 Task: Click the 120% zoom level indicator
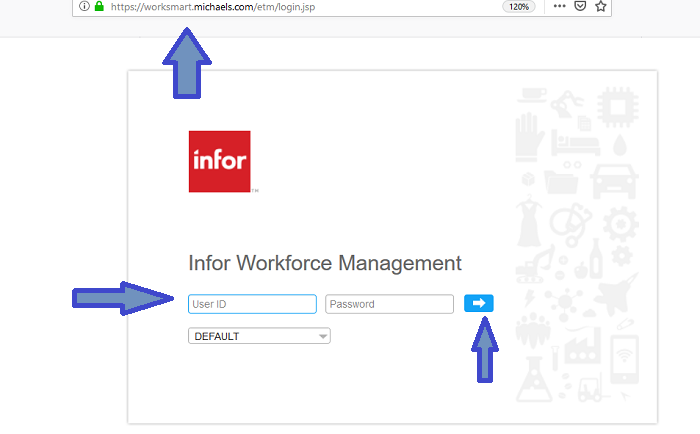(519, 7)
